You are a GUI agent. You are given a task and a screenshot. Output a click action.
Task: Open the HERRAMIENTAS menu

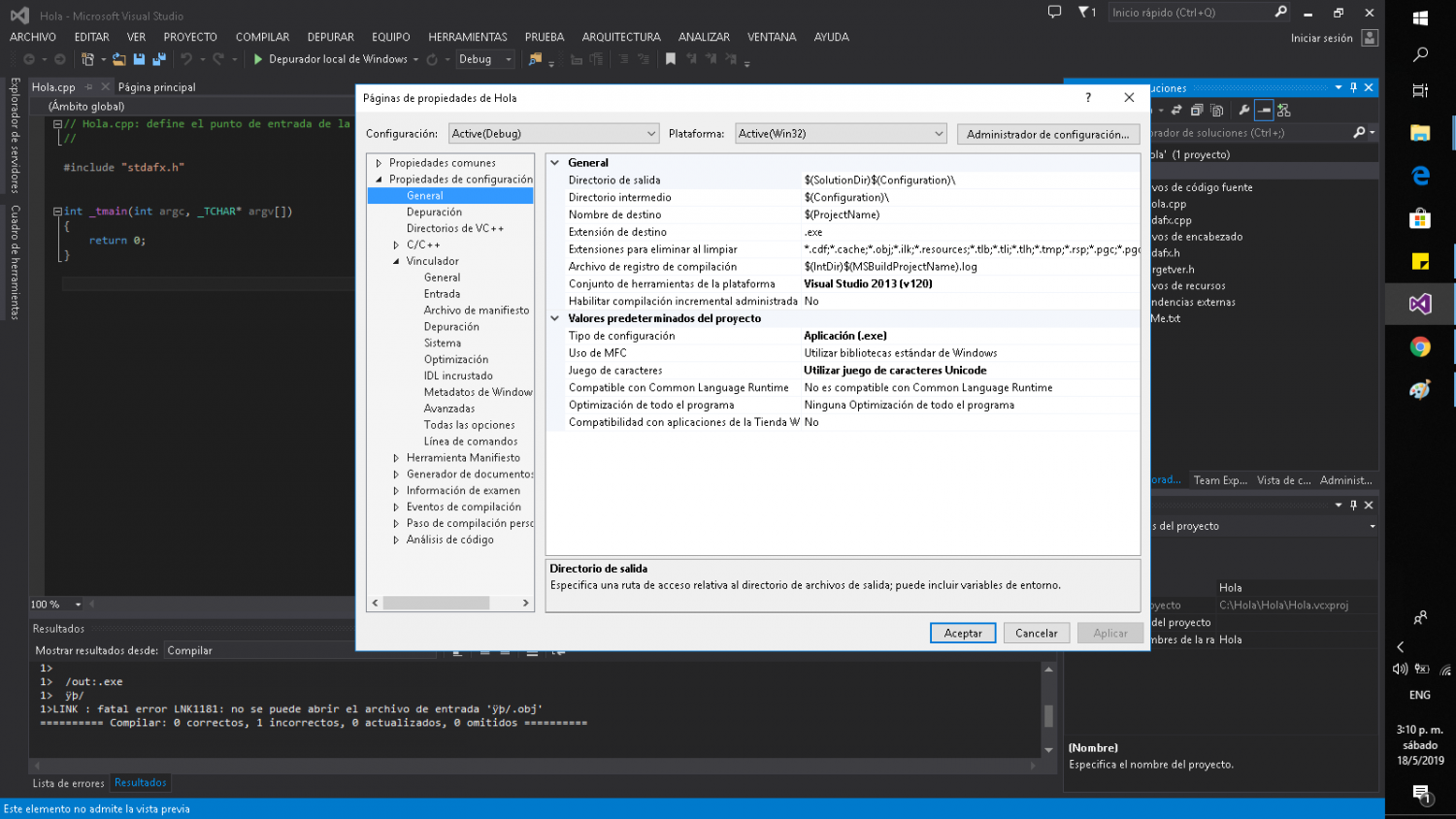click(x=468, y=37)
